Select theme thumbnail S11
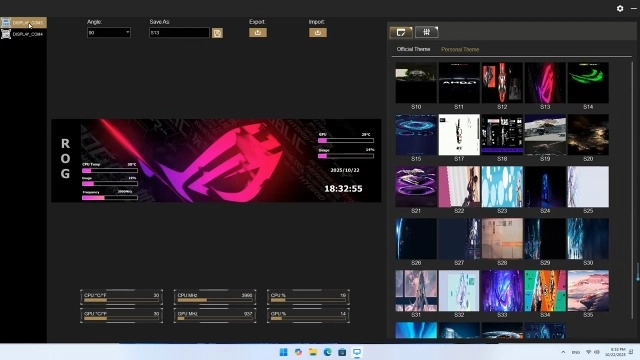 tap(459, 82)
